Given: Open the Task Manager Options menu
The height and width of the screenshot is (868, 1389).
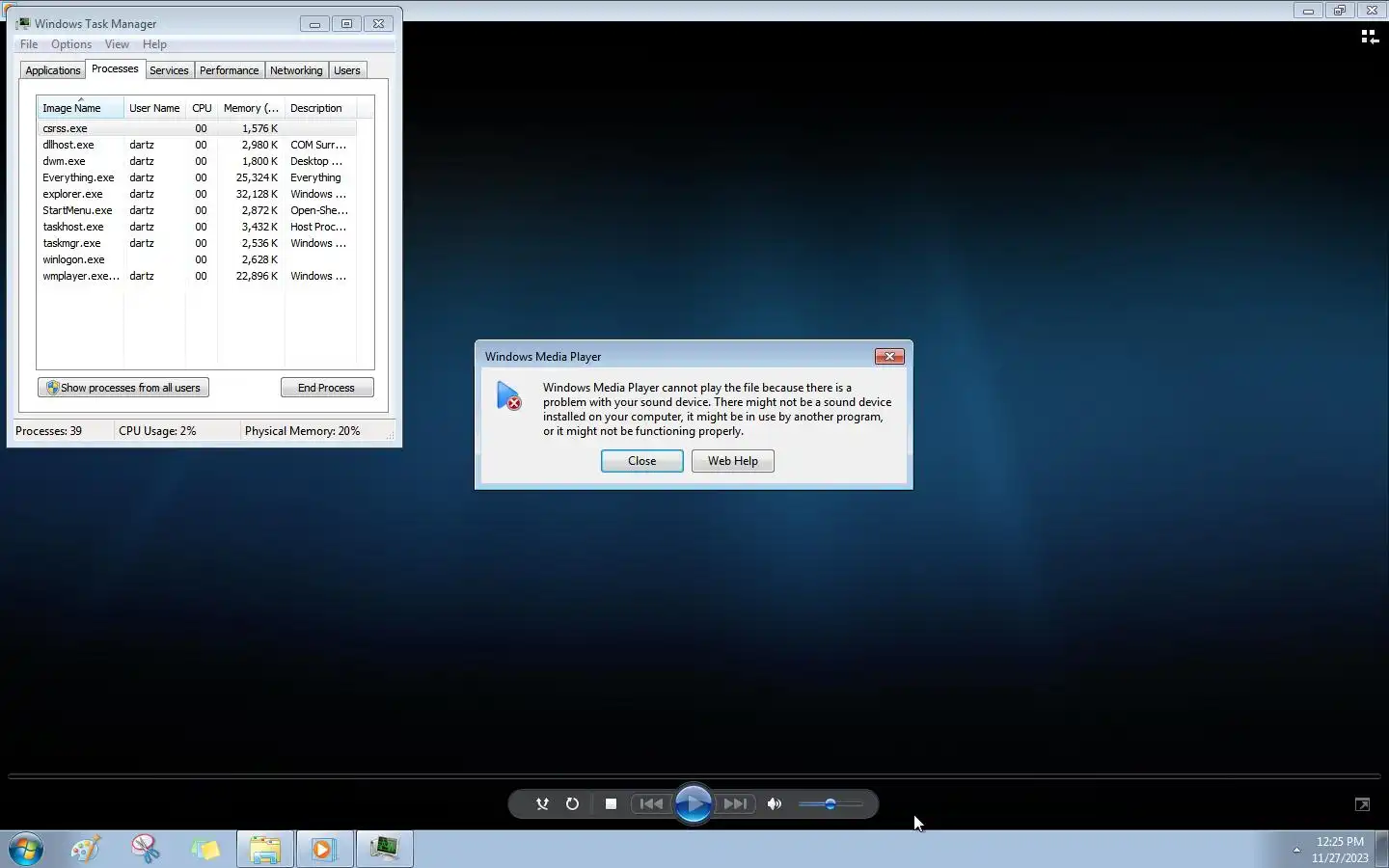Looking at the screenshot, I should 71,44.
